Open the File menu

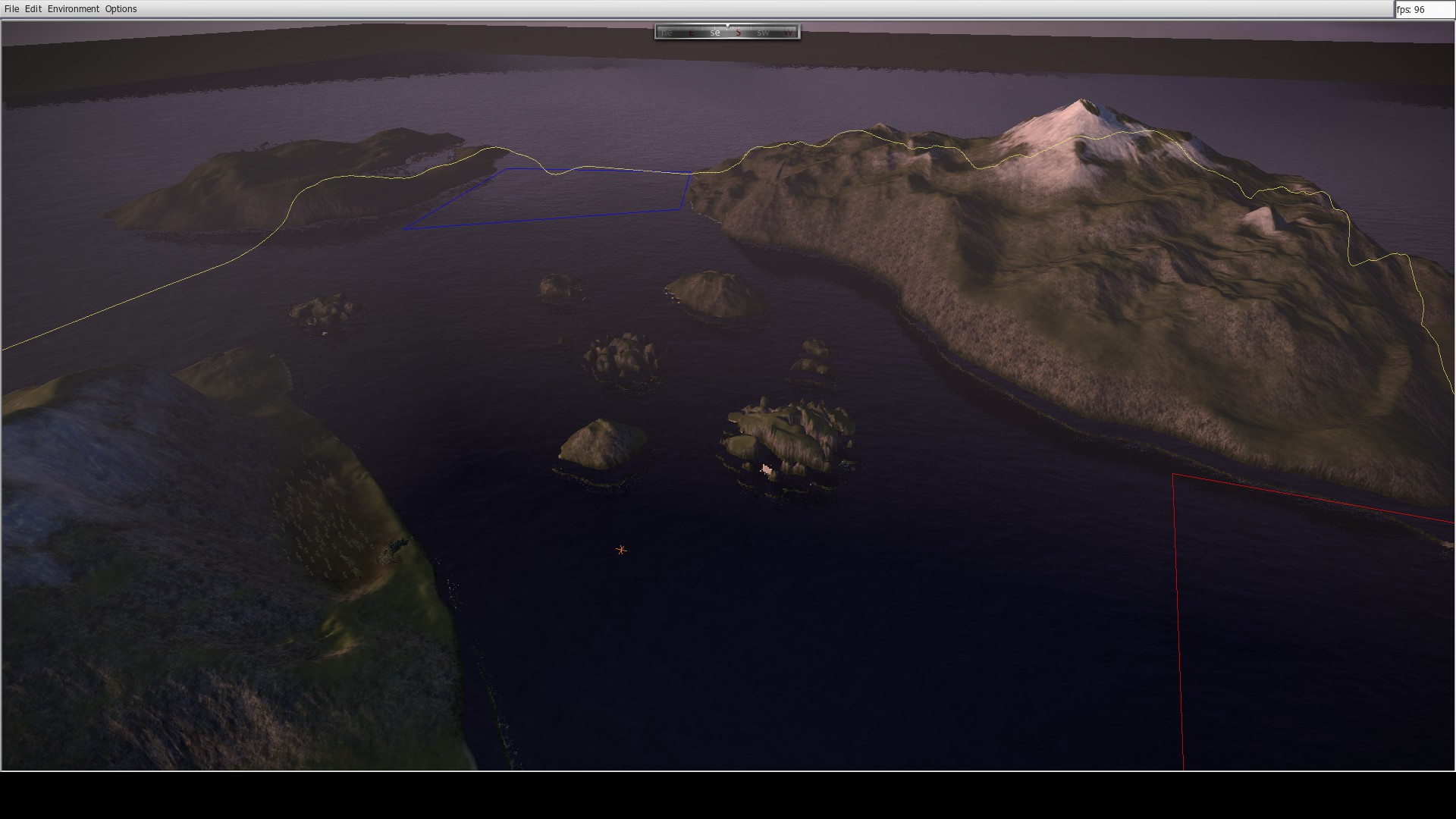(11, 9)
